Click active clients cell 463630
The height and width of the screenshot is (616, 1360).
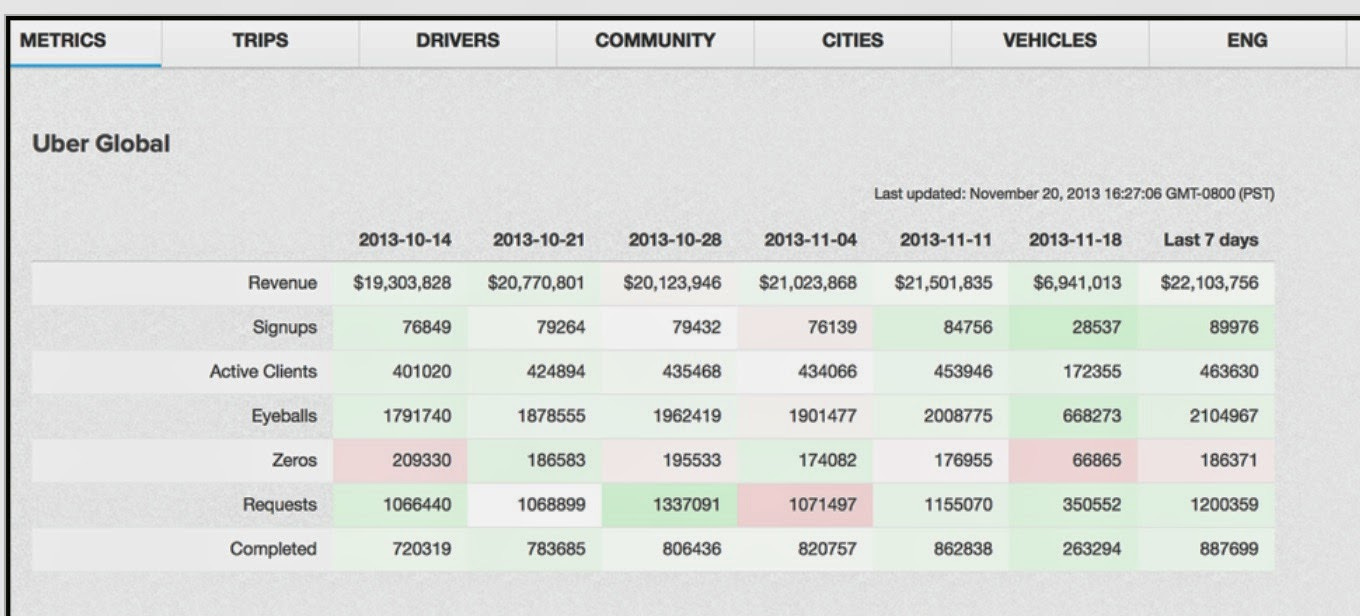click(x=1207, y=372)
